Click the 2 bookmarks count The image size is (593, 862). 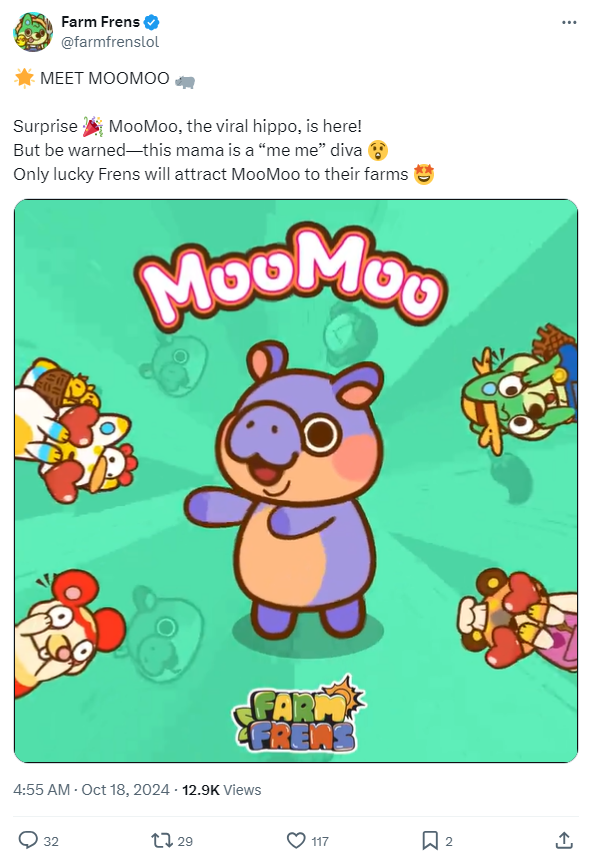[x=449, y=841]
